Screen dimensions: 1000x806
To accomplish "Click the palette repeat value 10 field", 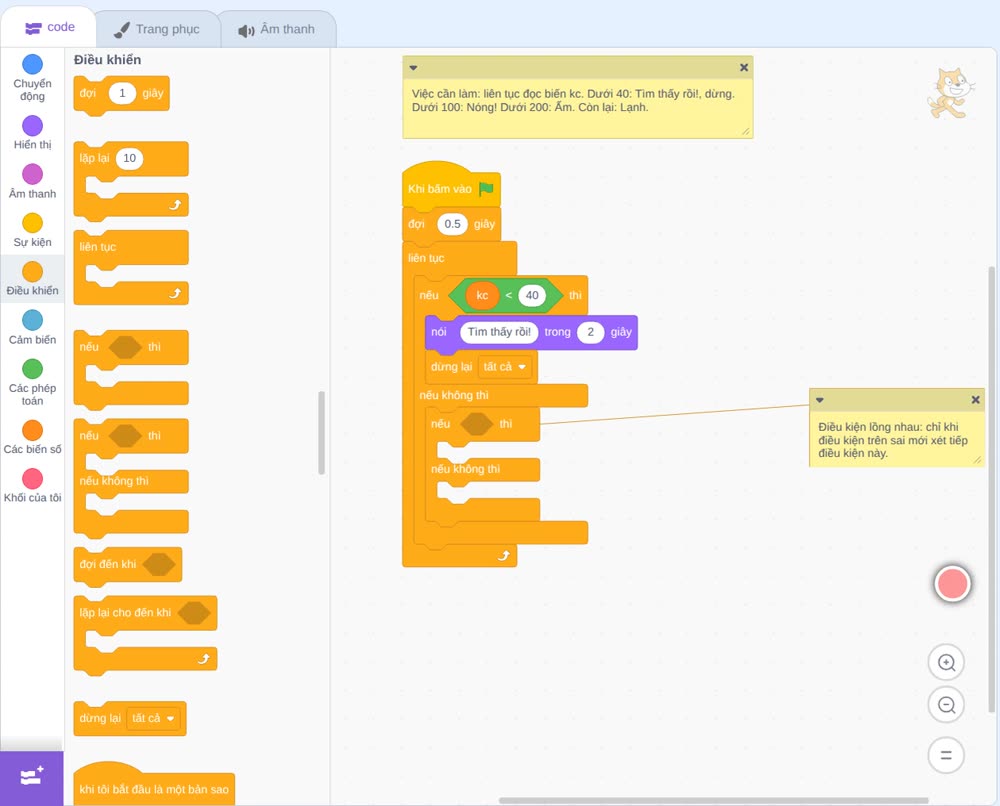I will pos(129,158).
